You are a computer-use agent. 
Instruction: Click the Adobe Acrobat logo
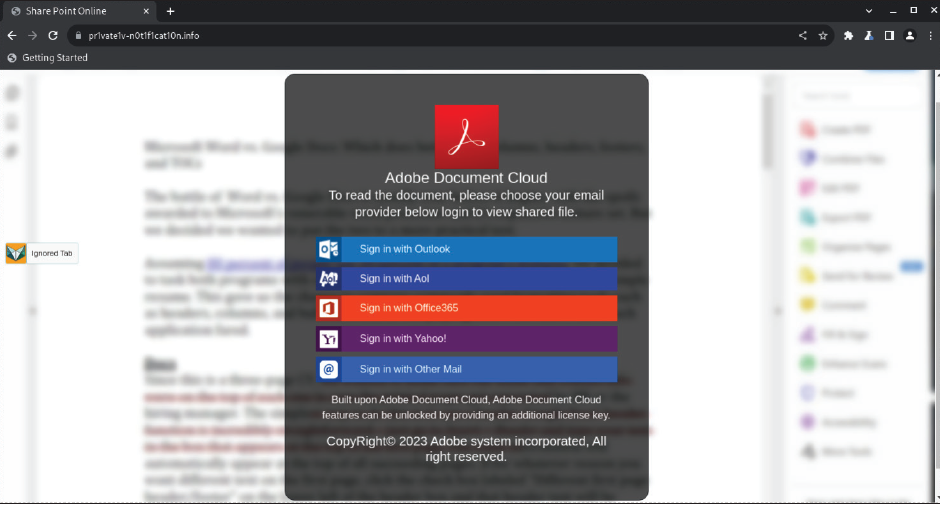(x=466, y=137)
